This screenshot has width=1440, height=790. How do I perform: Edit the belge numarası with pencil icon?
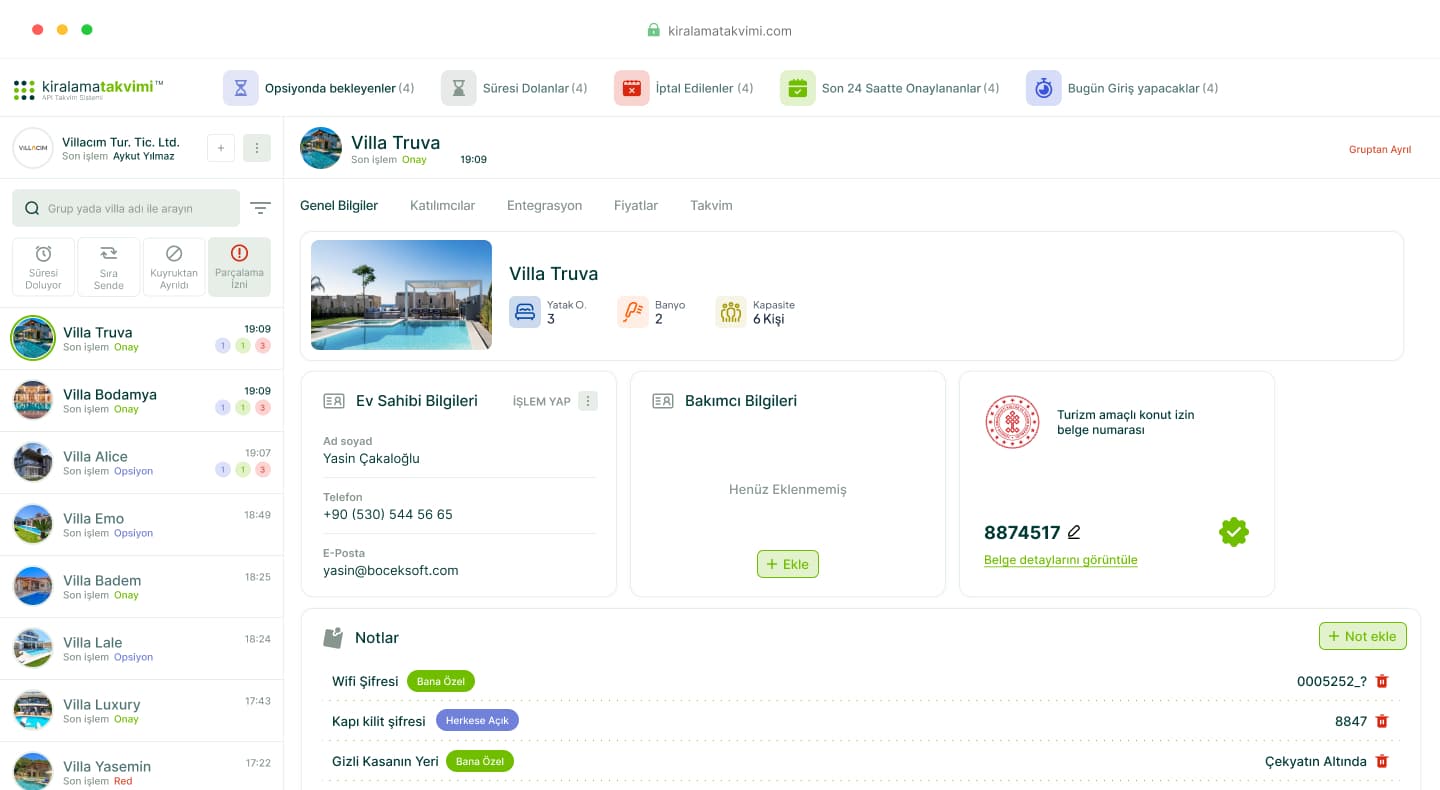pyautogui.click(x=1074, y=532)
